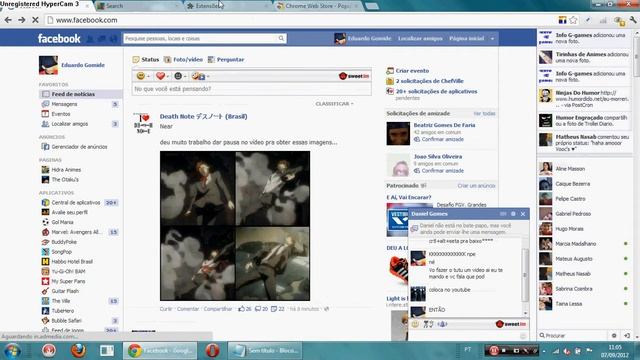Click Criar evento link
This screenshot has height=360, width=640.
pyautogui.click(x=412, y=71)
